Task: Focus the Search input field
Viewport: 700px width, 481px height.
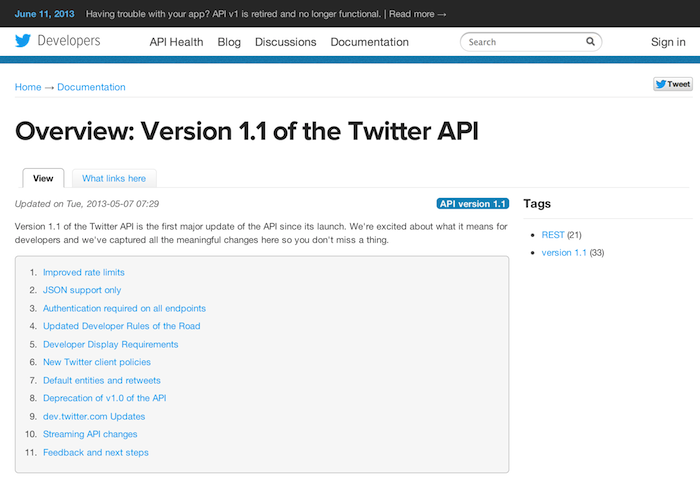Action: (x=531, y=42)
